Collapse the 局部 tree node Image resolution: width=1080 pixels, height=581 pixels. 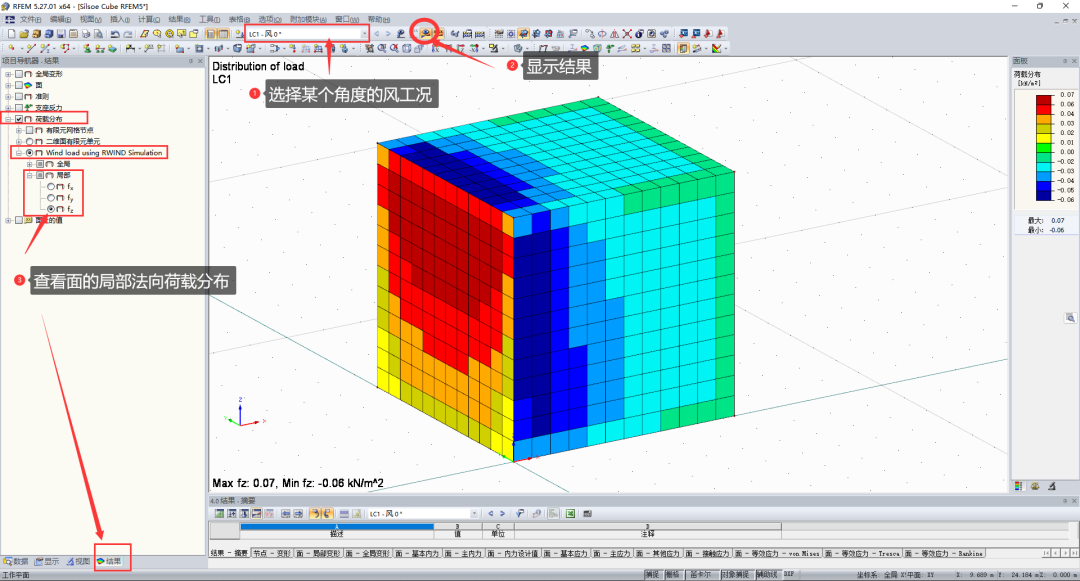(x=30, y=176)
